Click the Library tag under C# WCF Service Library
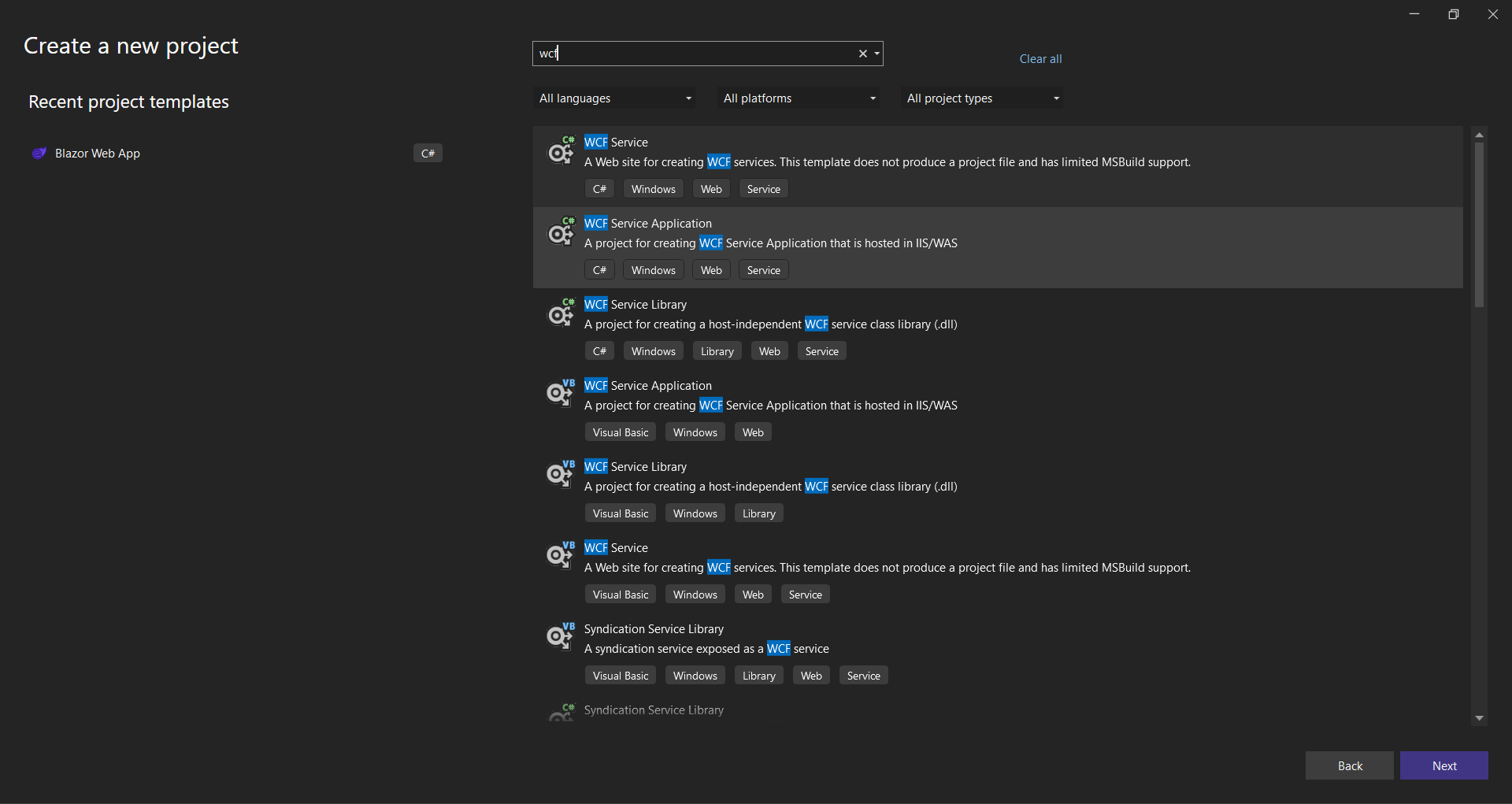 (x=717, y=351)
